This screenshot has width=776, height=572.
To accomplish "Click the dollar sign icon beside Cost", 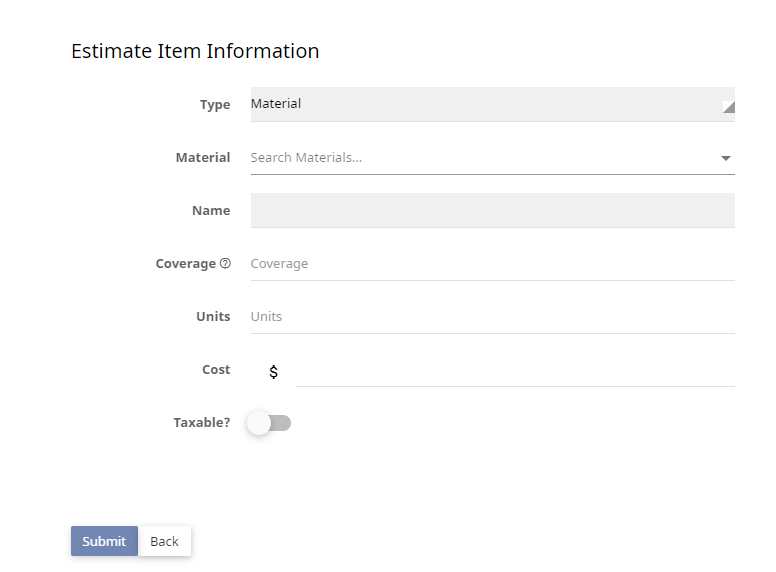I will 273,371.
